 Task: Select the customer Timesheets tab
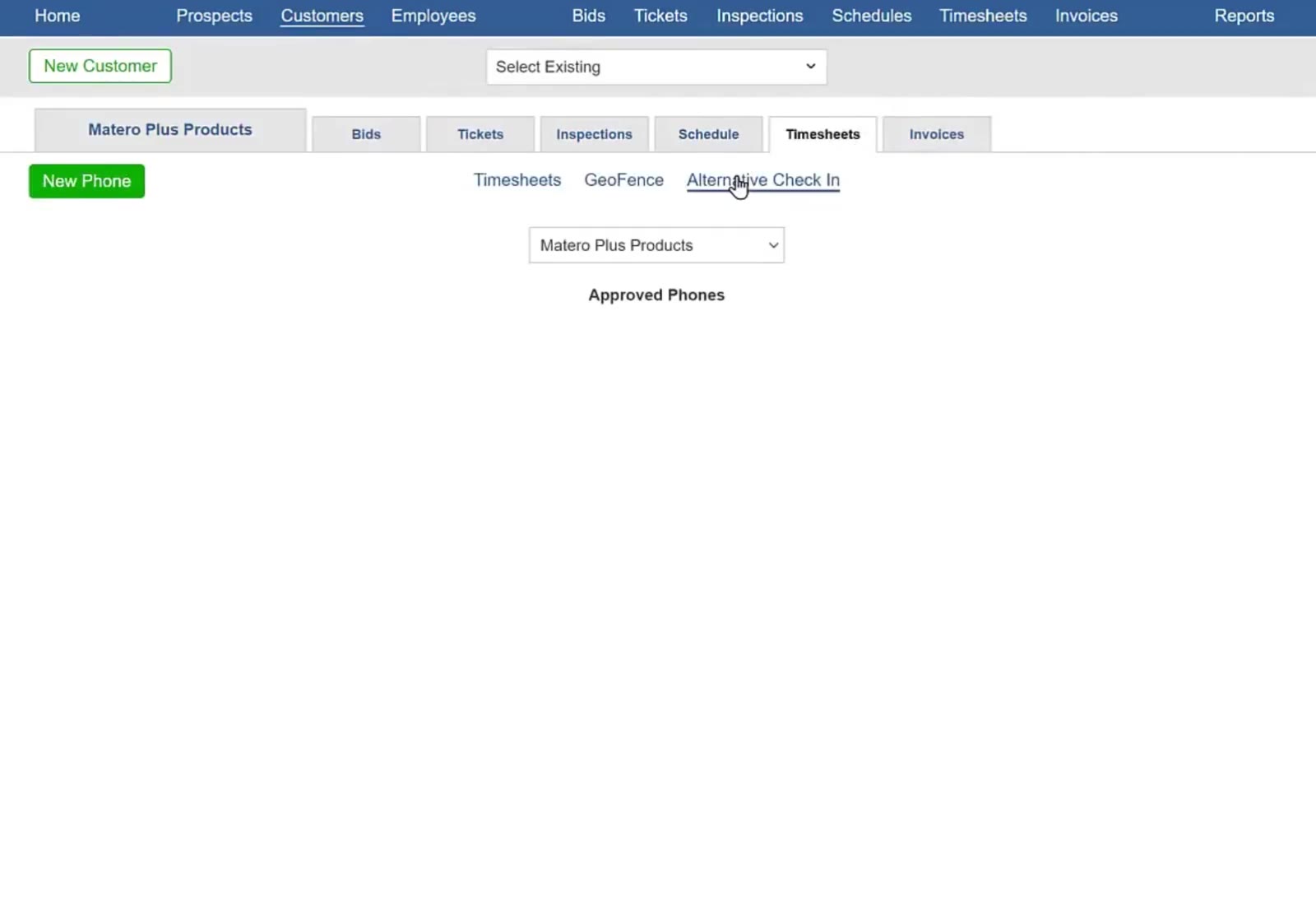pyautogui.click(x=822, y=134)
